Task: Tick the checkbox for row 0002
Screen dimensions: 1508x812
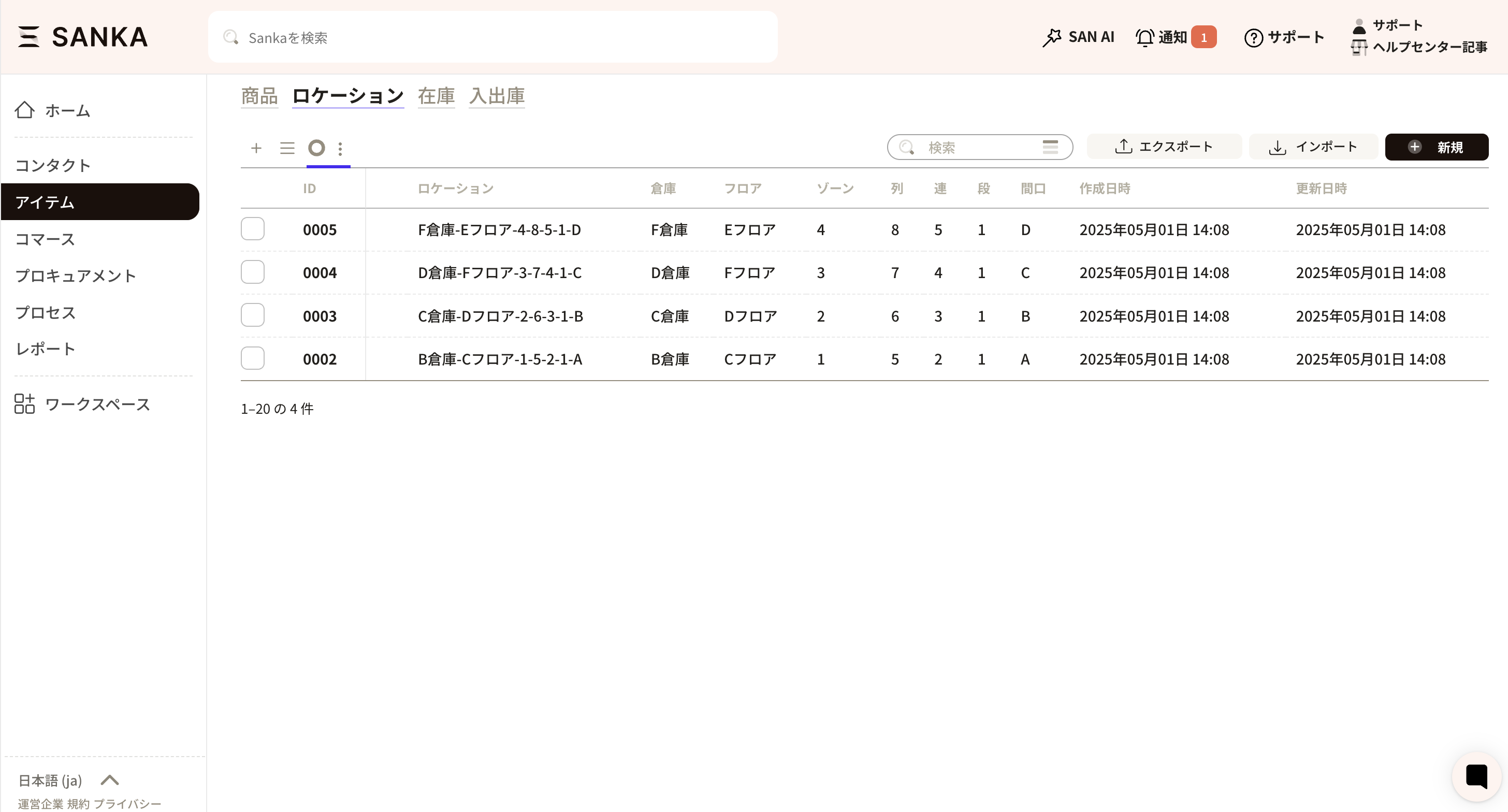Action: pos(252,358)
